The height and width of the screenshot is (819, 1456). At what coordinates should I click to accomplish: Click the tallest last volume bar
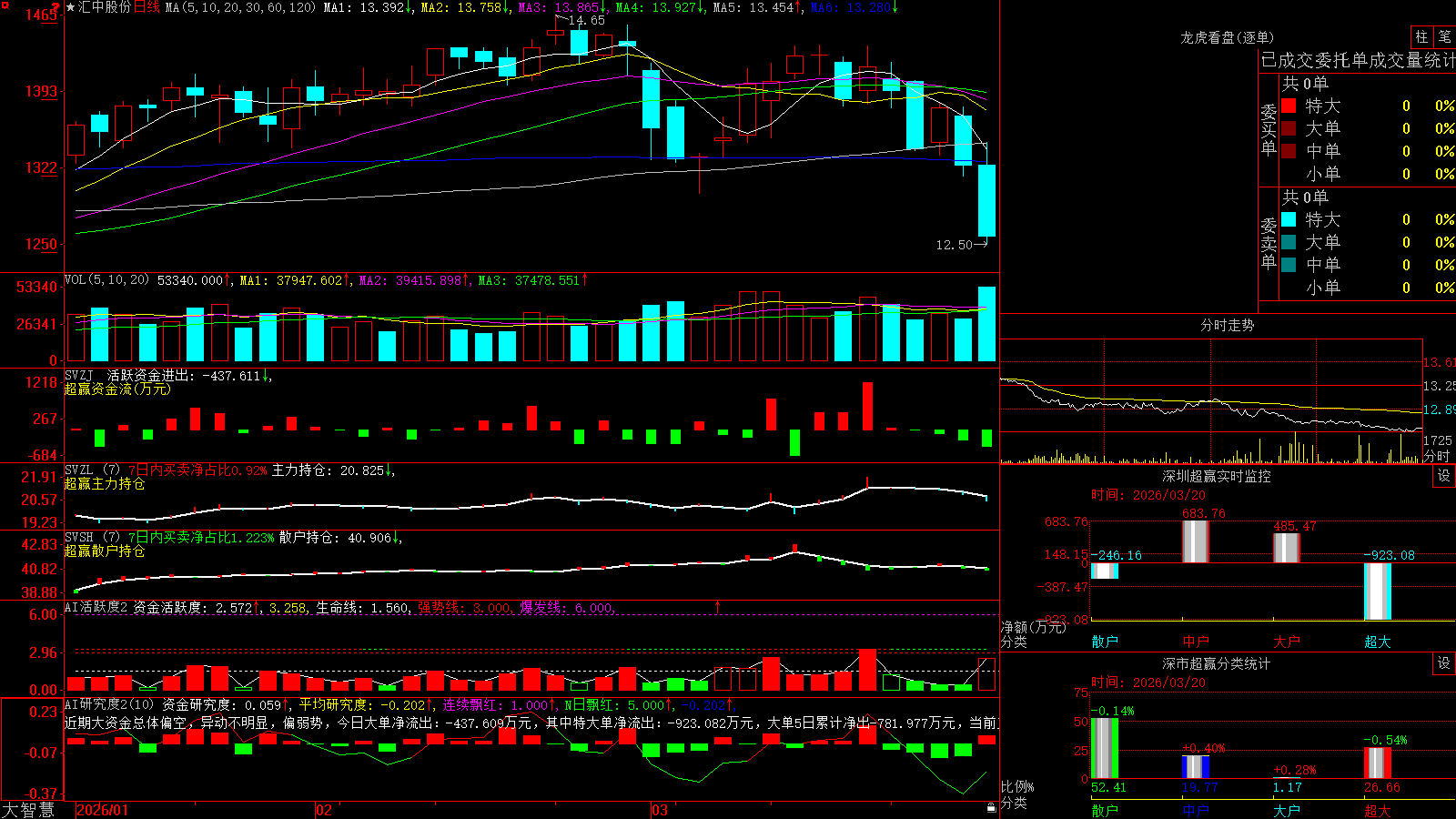[986, 324]
